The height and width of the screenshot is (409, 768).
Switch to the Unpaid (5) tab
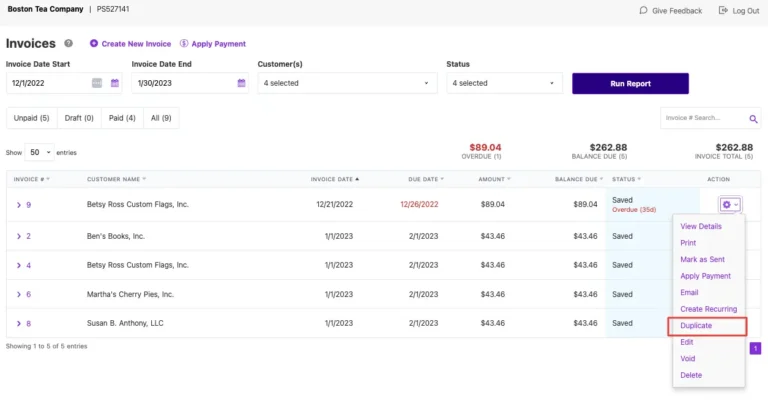pos(31,118)
